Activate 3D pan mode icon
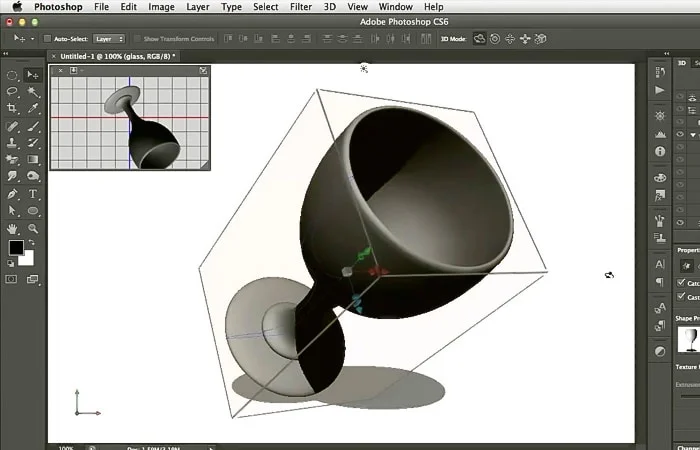This screenshot has width=700, height=450. [510, 39]
